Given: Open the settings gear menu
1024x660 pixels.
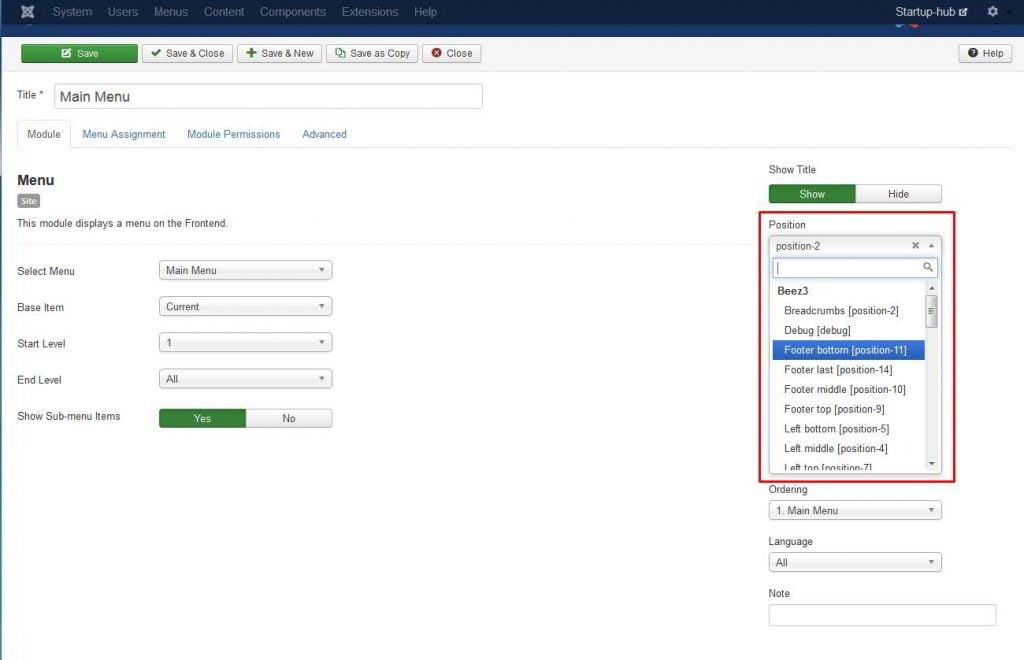Looking at the screenshot, I should click(992, 12).
